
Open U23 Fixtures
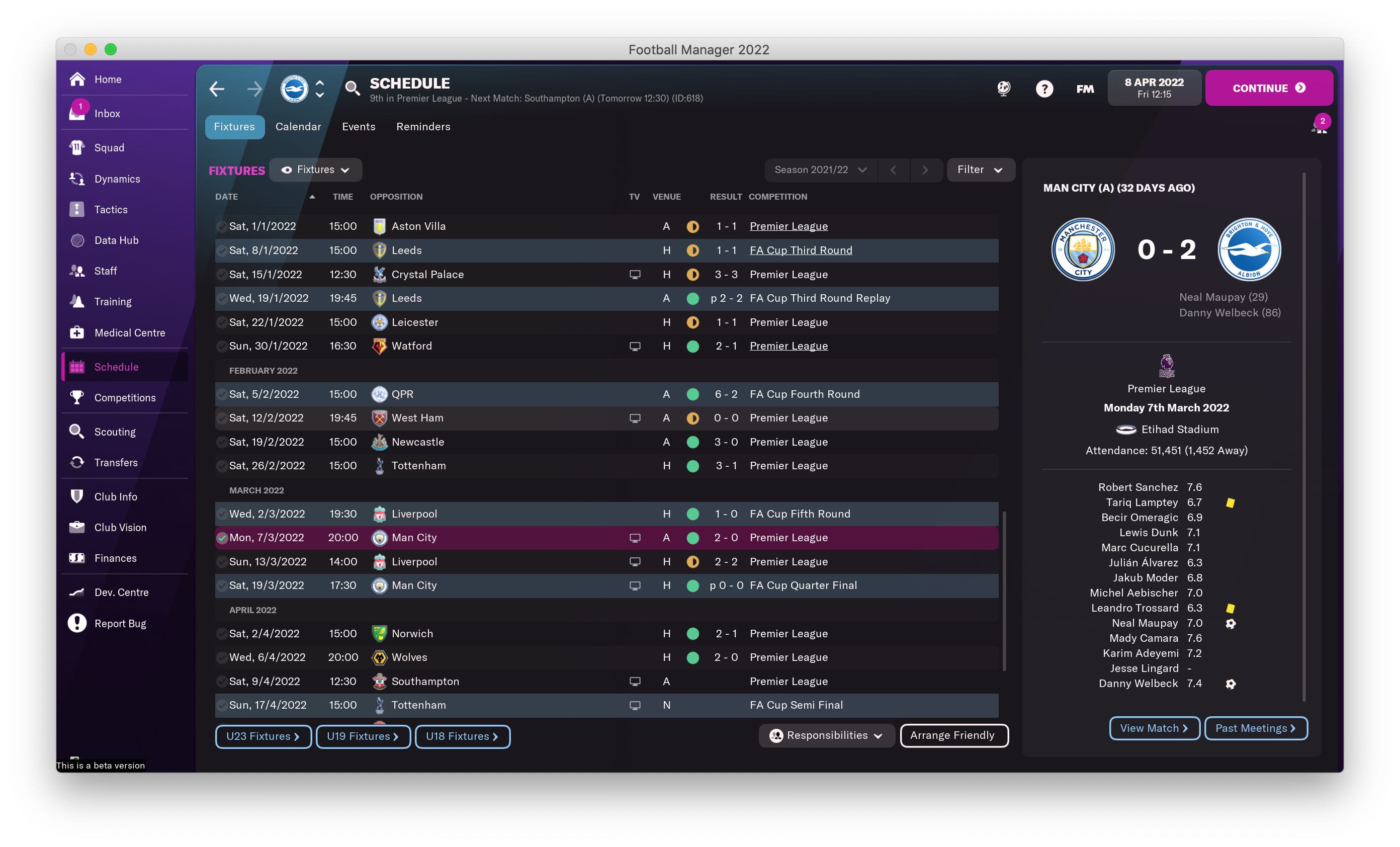[x=263, y=736]
